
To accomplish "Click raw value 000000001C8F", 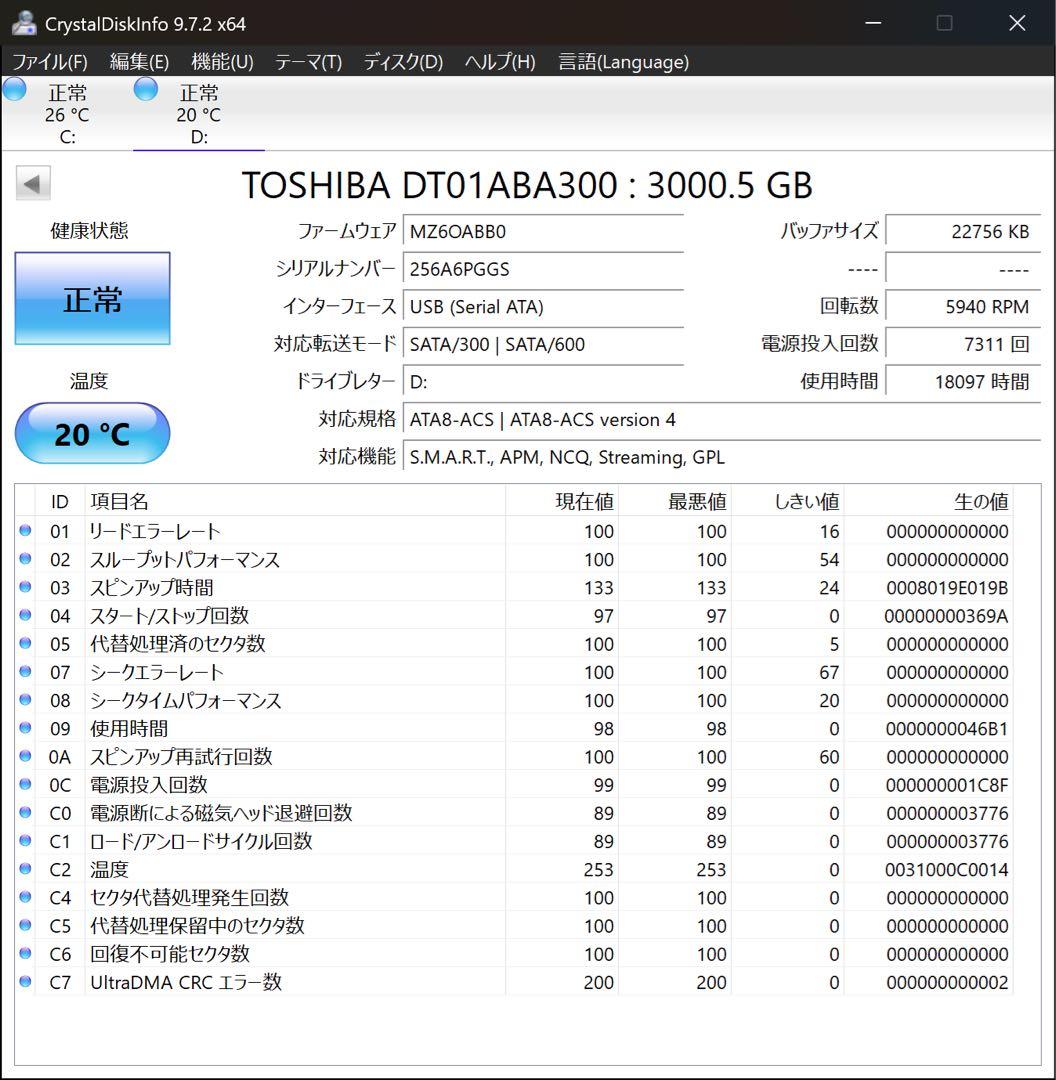I will pyautogui.click(x=947, y=785).
